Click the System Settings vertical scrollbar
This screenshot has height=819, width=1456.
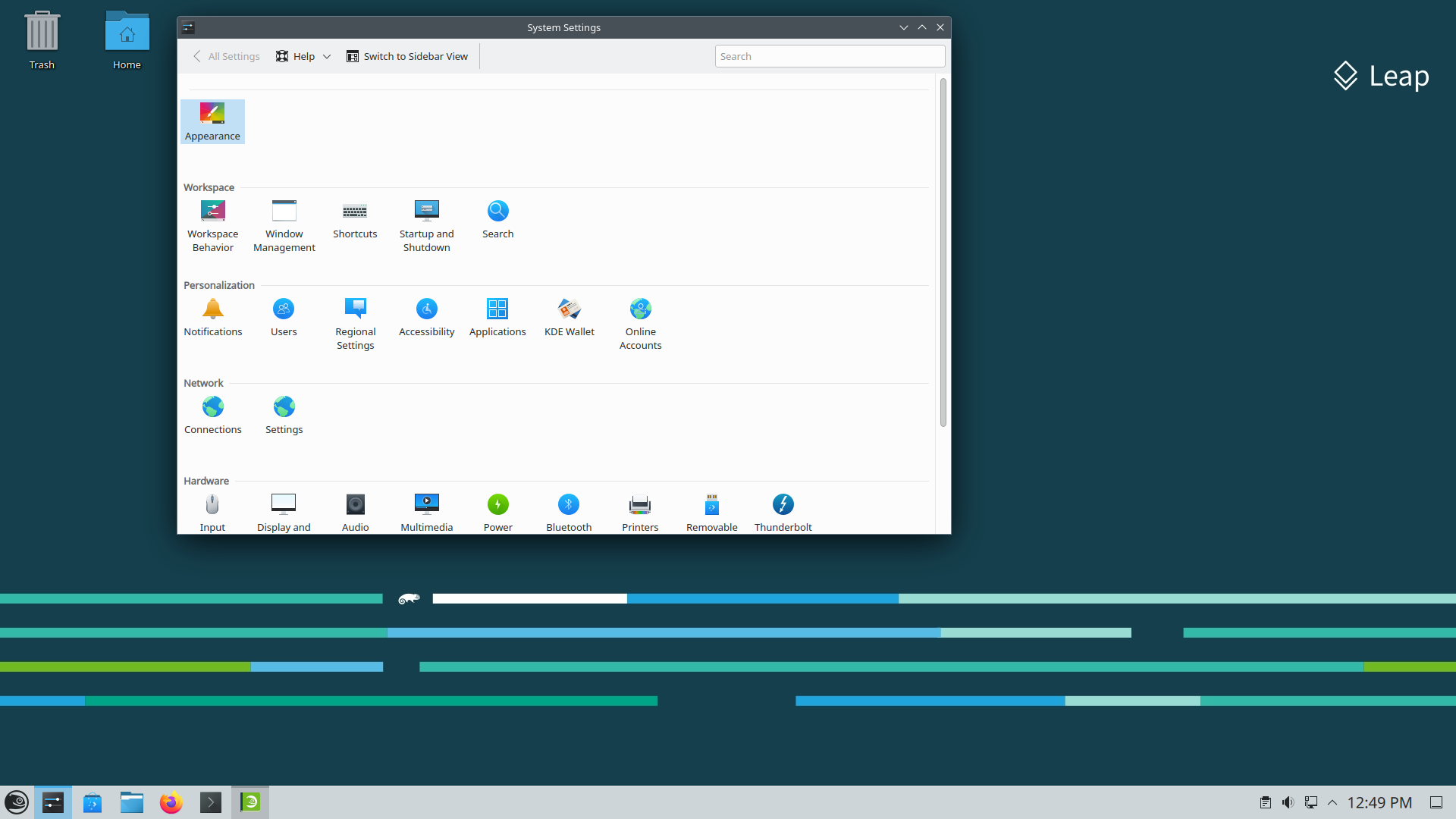click(x=943, y=253)
